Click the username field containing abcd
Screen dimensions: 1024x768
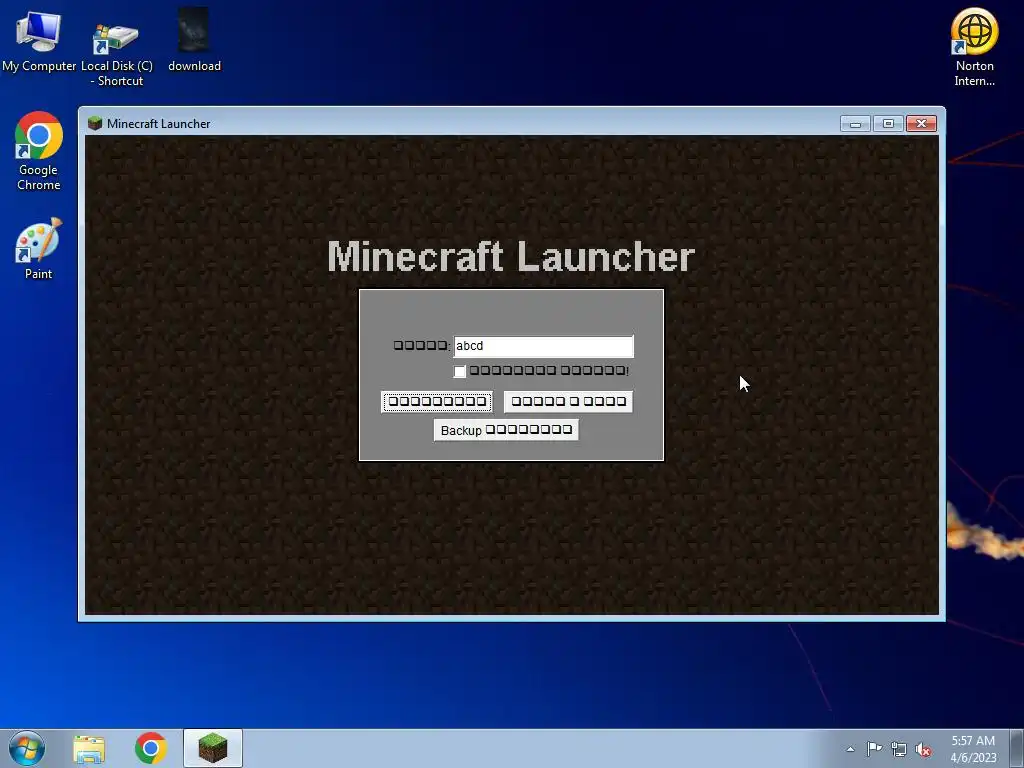point(543,346)
